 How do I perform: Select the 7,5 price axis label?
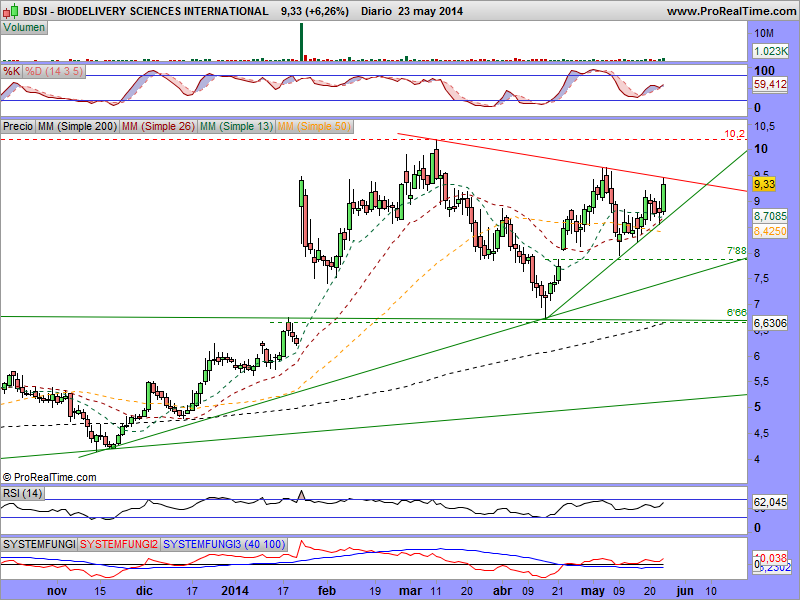(x=764, y=279)
